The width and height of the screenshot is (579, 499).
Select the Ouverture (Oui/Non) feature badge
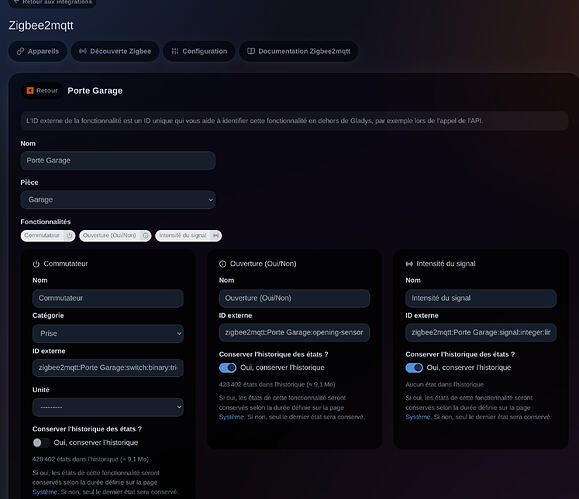coord(115,236)
